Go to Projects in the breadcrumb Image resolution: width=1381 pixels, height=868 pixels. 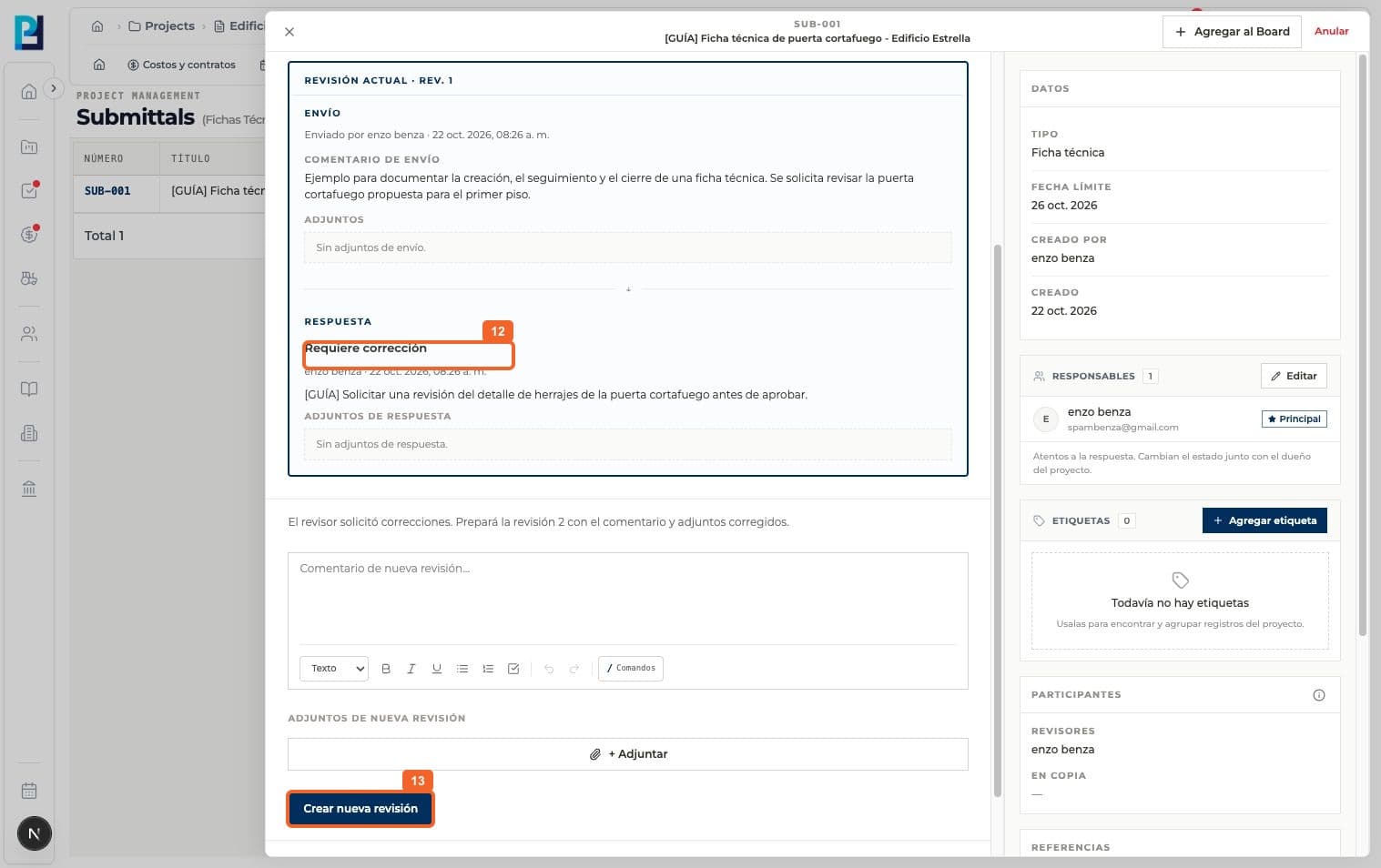coord(162,26)
